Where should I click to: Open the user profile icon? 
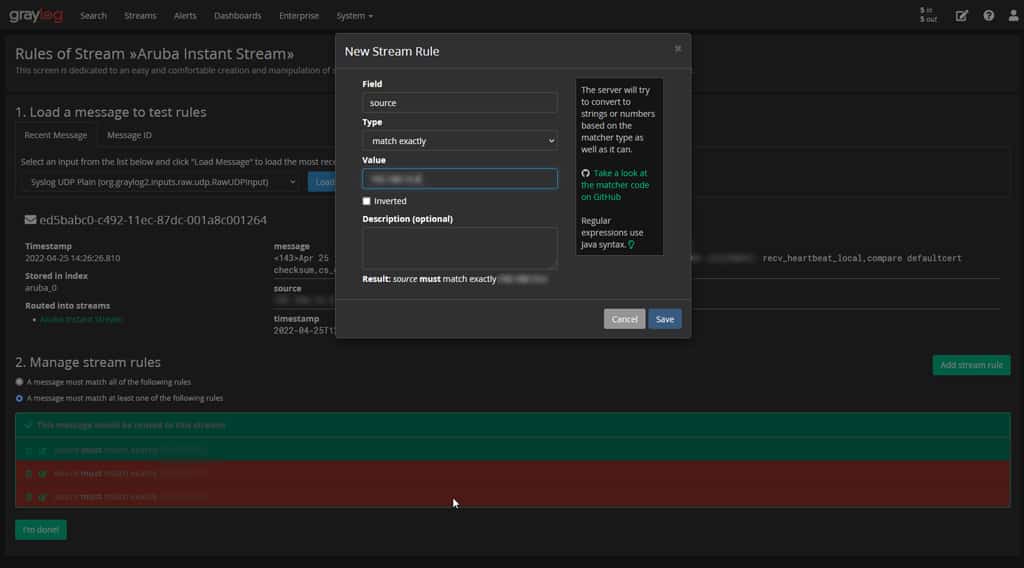[x=1013, y=16]
